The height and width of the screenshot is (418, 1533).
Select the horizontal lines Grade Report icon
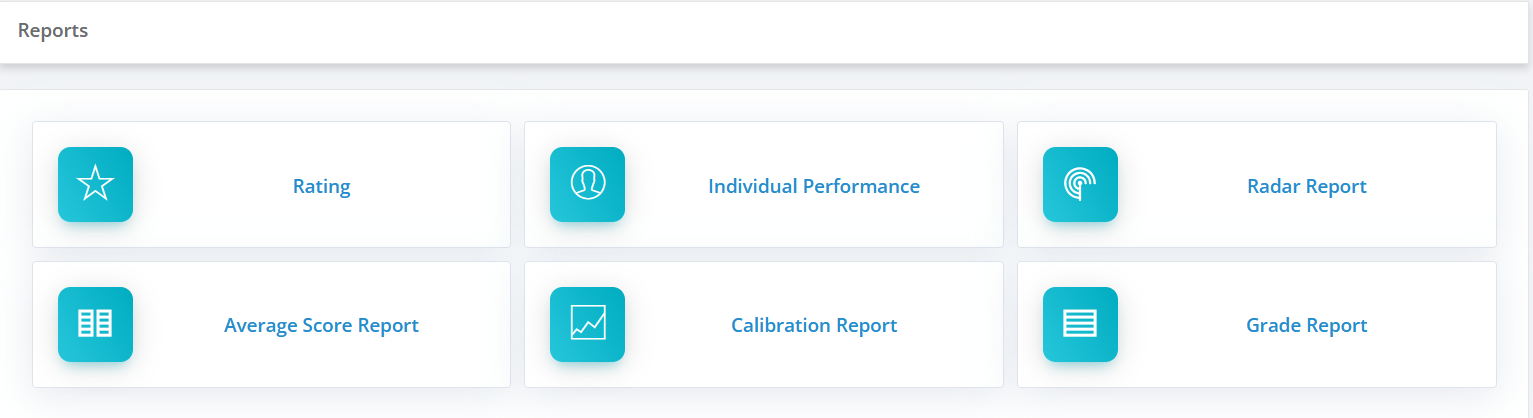tap(1080, 324)
